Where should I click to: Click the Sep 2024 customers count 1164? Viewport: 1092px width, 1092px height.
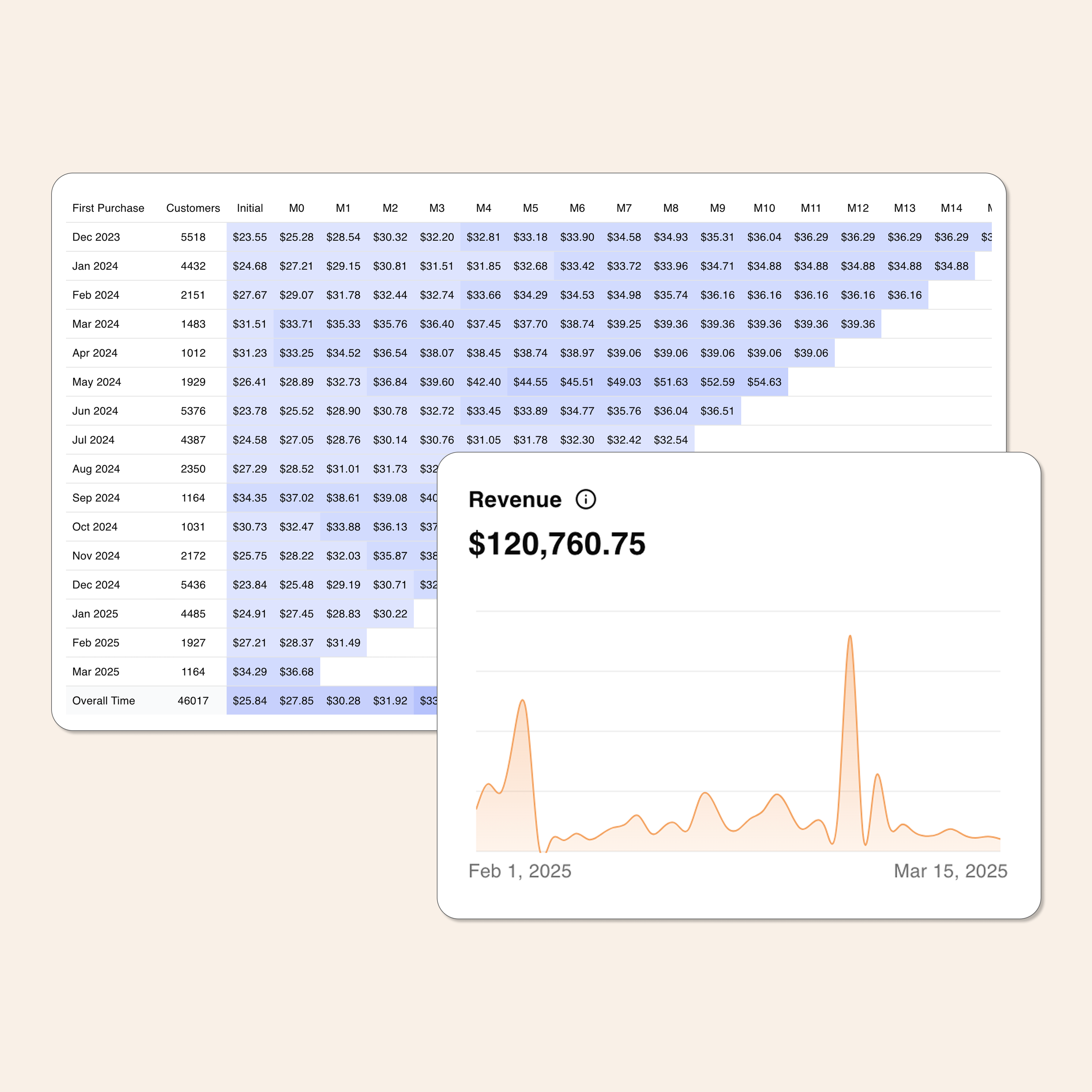click(193, 498)
